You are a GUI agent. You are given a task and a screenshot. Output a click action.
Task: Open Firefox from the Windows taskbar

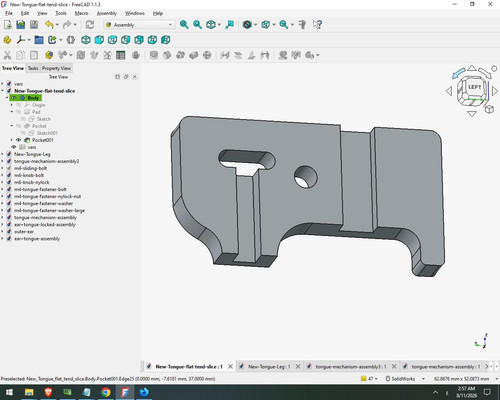(144, 392)
